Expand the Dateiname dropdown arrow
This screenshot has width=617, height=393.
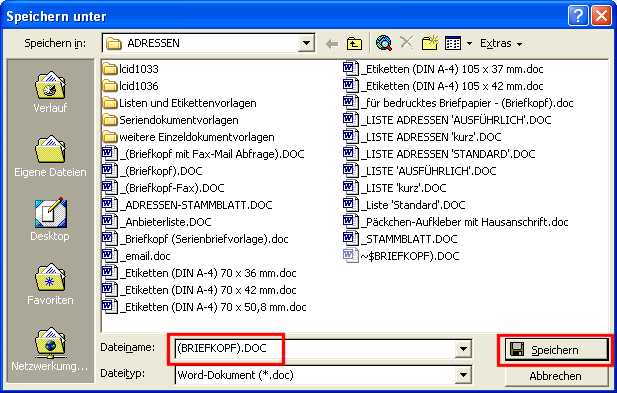(463, 349)
